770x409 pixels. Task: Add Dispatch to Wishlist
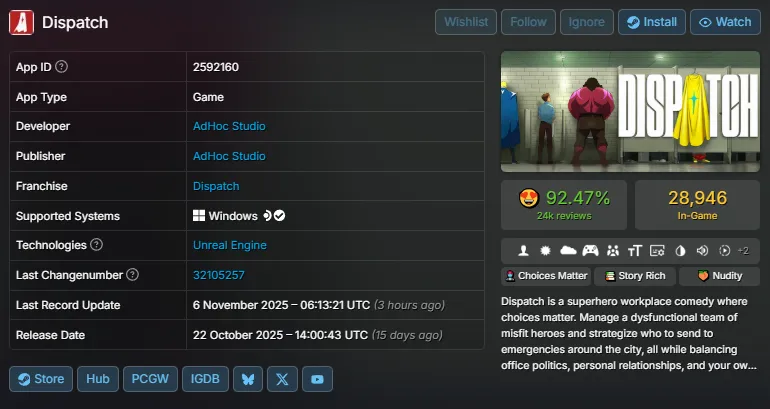[x=466, y=22]
